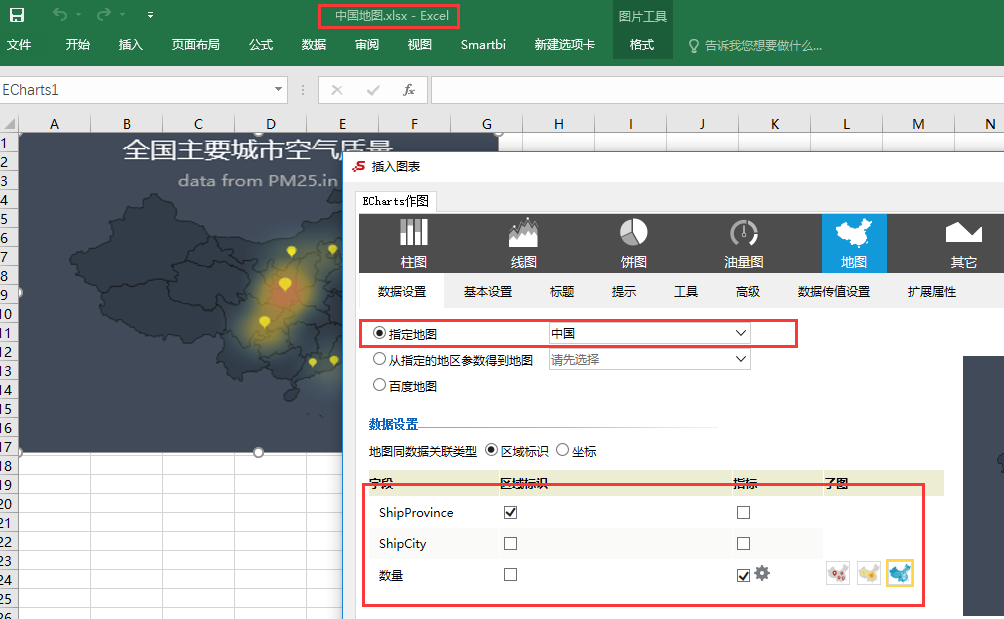Check 数量 区域标识 checkbox
This screenshot has width=1004, height=619.
pyautogui.click(x=510, y=574)
